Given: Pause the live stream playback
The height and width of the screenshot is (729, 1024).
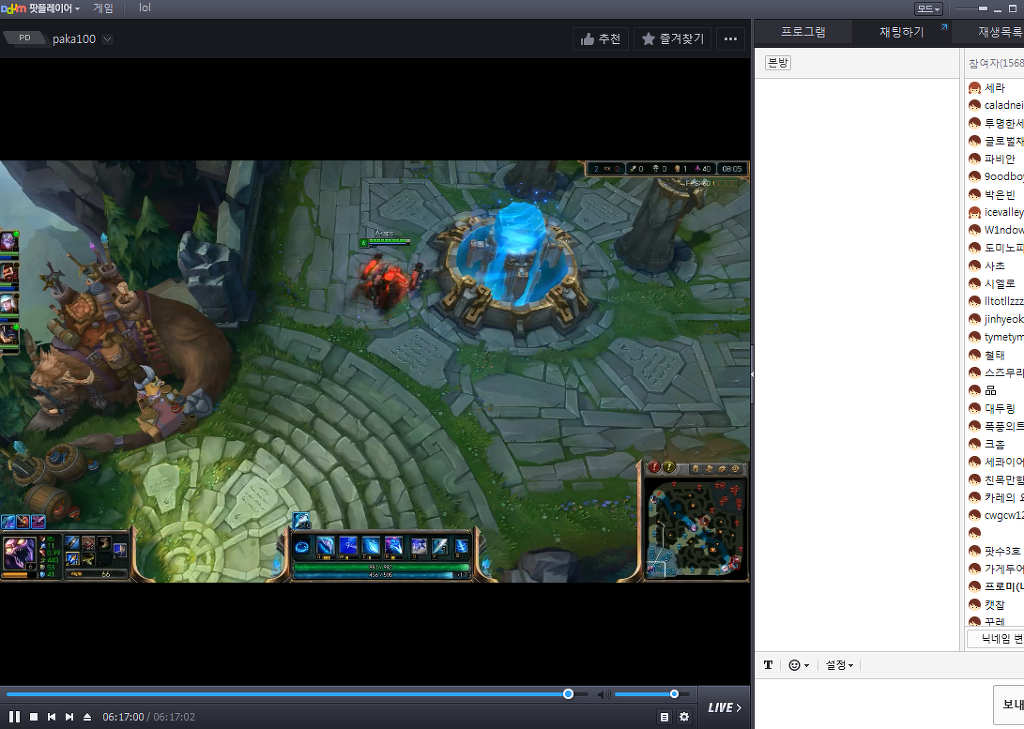Looking at the screenshot, I should pos(14,717).
